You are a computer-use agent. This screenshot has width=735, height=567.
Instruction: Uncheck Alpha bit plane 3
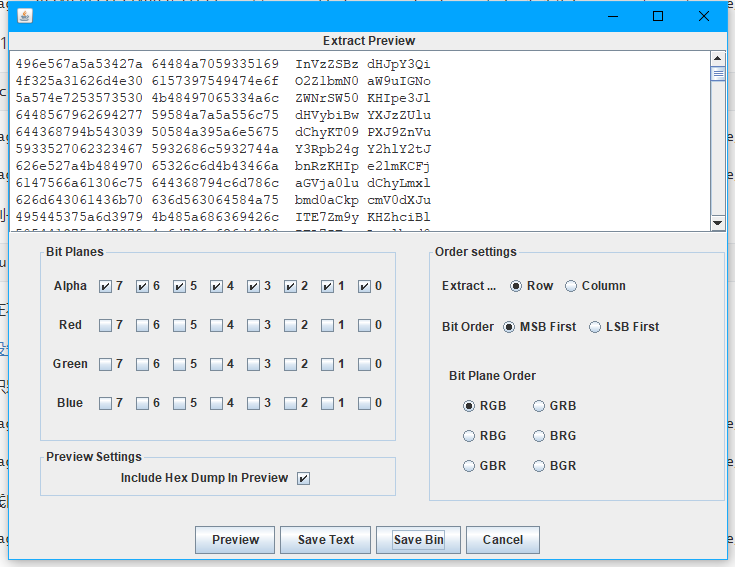point(254,286)
